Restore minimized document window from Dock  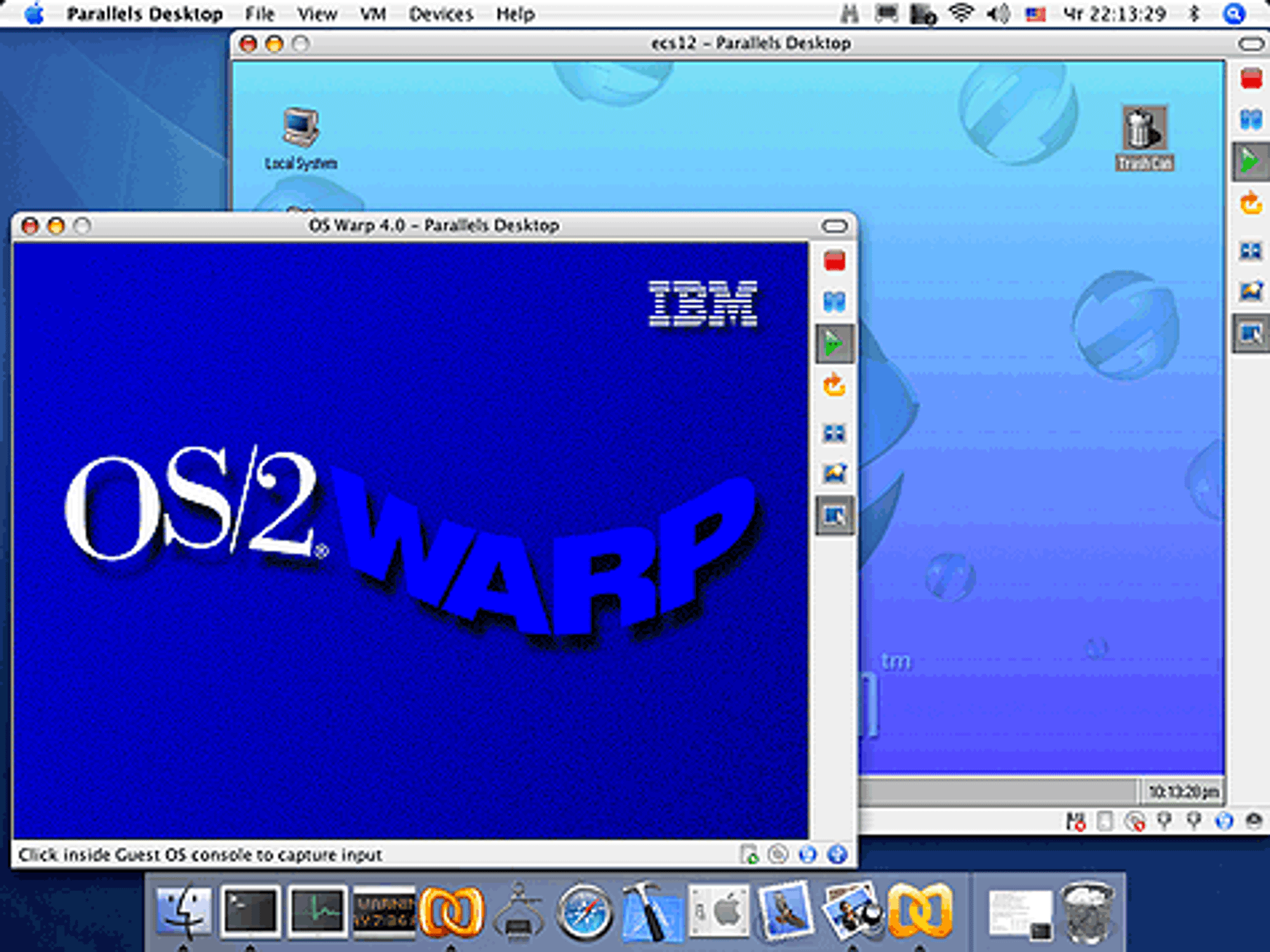click(1020, 913)
